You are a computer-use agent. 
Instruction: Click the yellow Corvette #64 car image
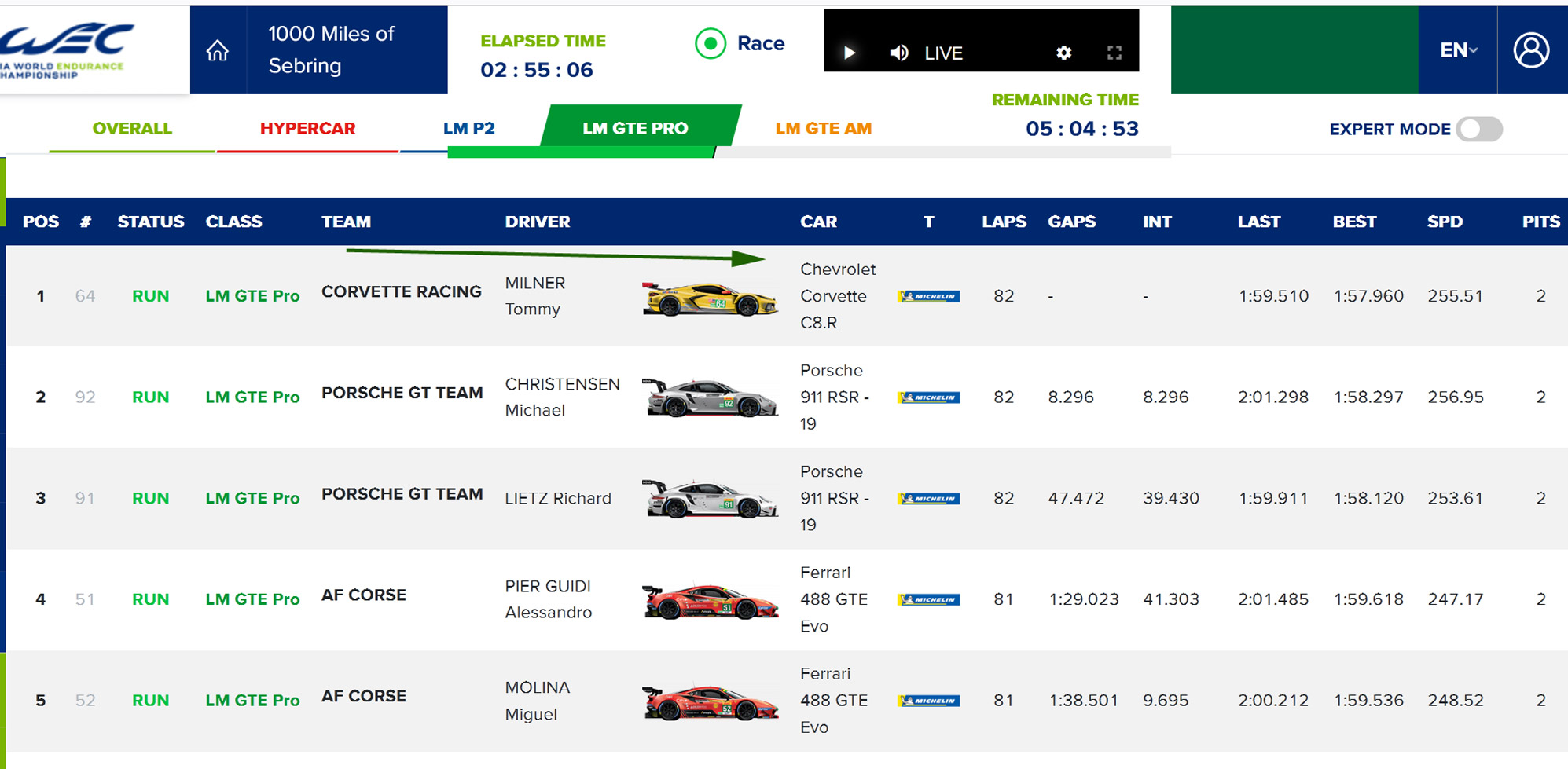pyautogui.click(x=710, y=298)
